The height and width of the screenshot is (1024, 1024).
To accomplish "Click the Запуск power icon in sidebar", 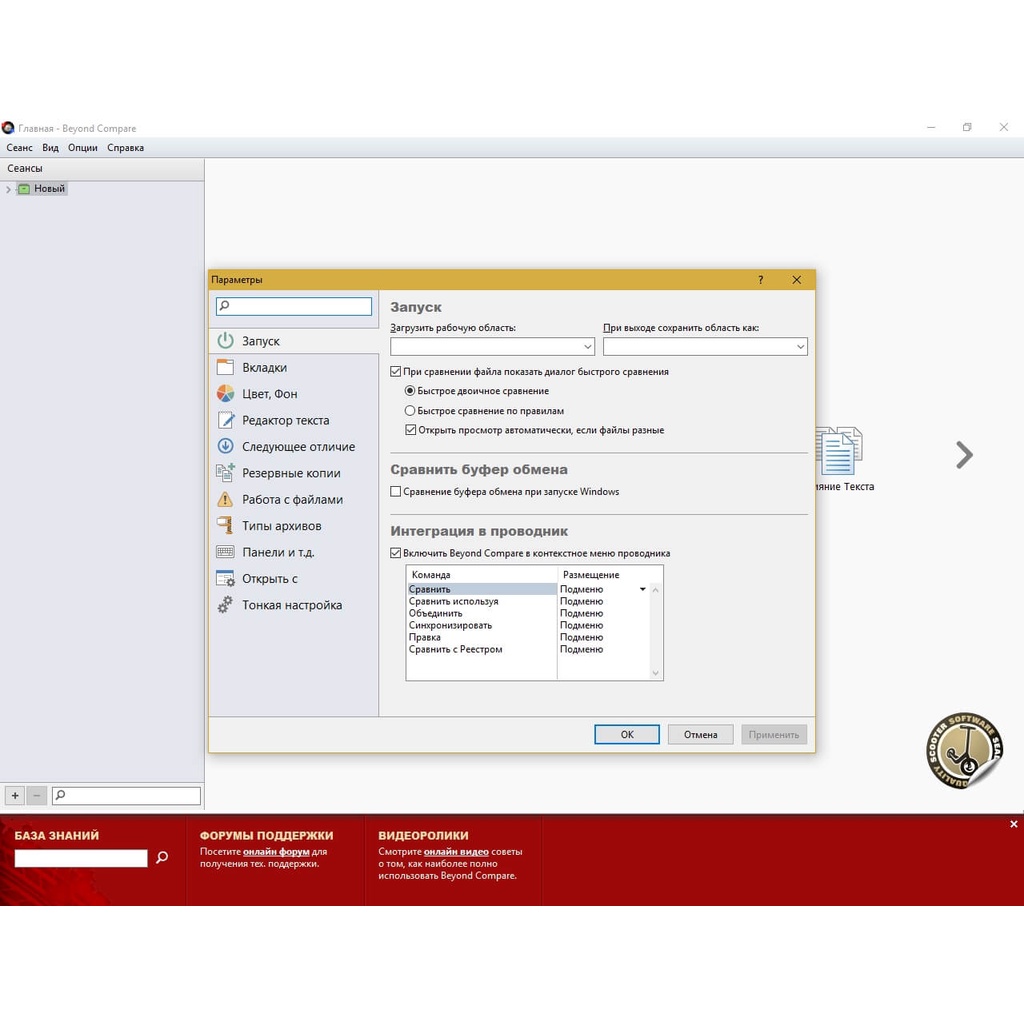I will [x=226, y=341].
